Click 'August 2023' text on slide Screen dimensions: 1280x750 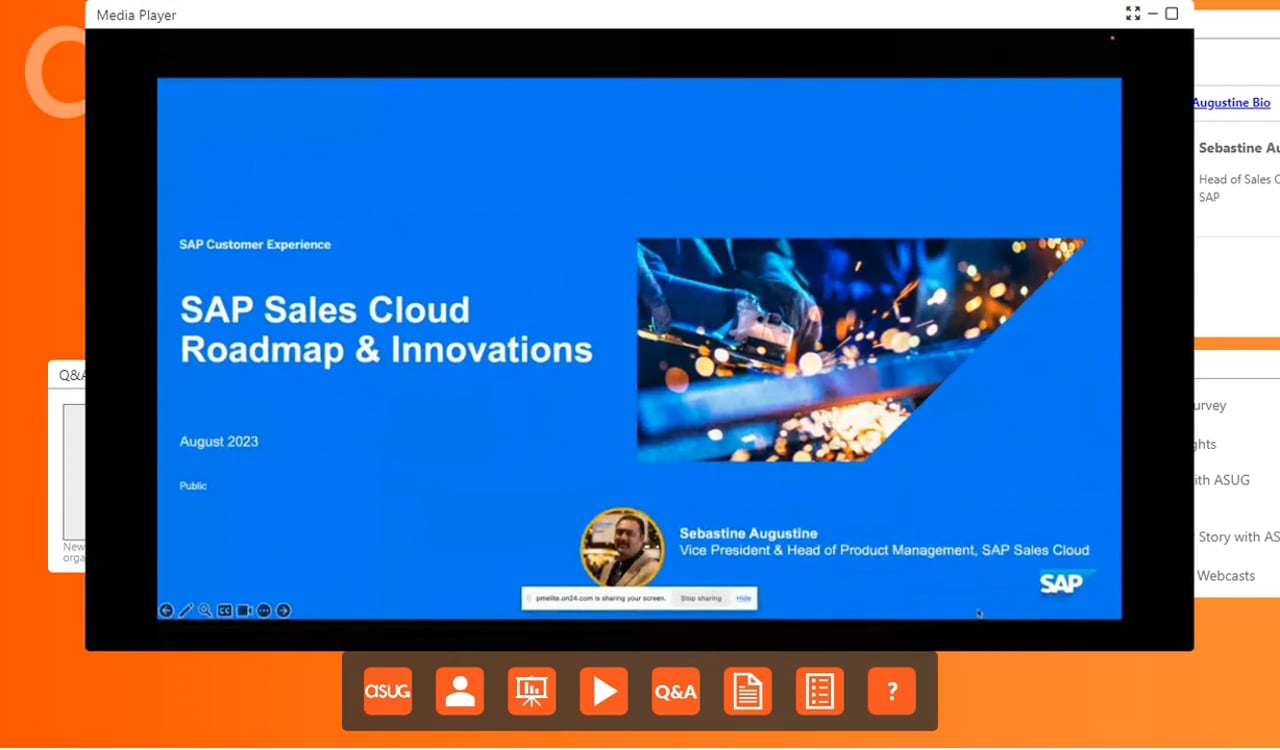pyautogui.click(x=219, y=441)
